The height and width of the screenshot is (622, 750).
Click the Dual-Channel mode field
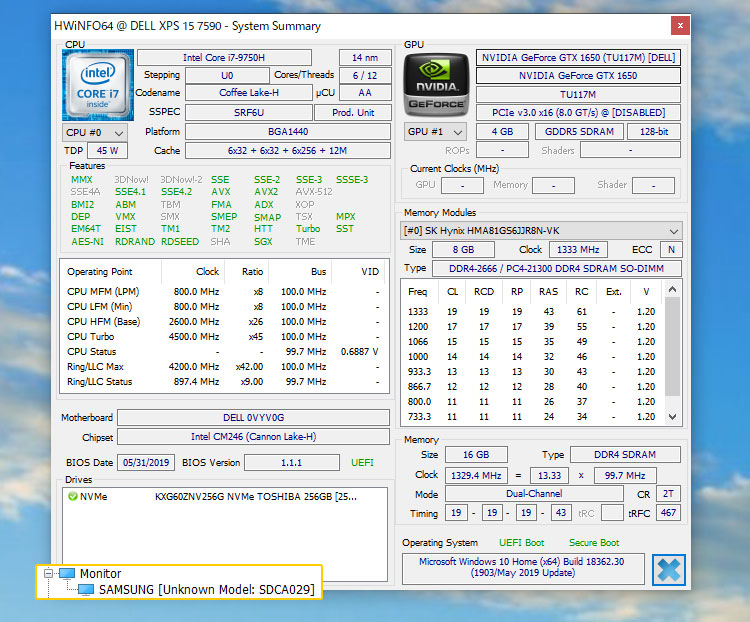pyautogui.click(x=534, y=493)
